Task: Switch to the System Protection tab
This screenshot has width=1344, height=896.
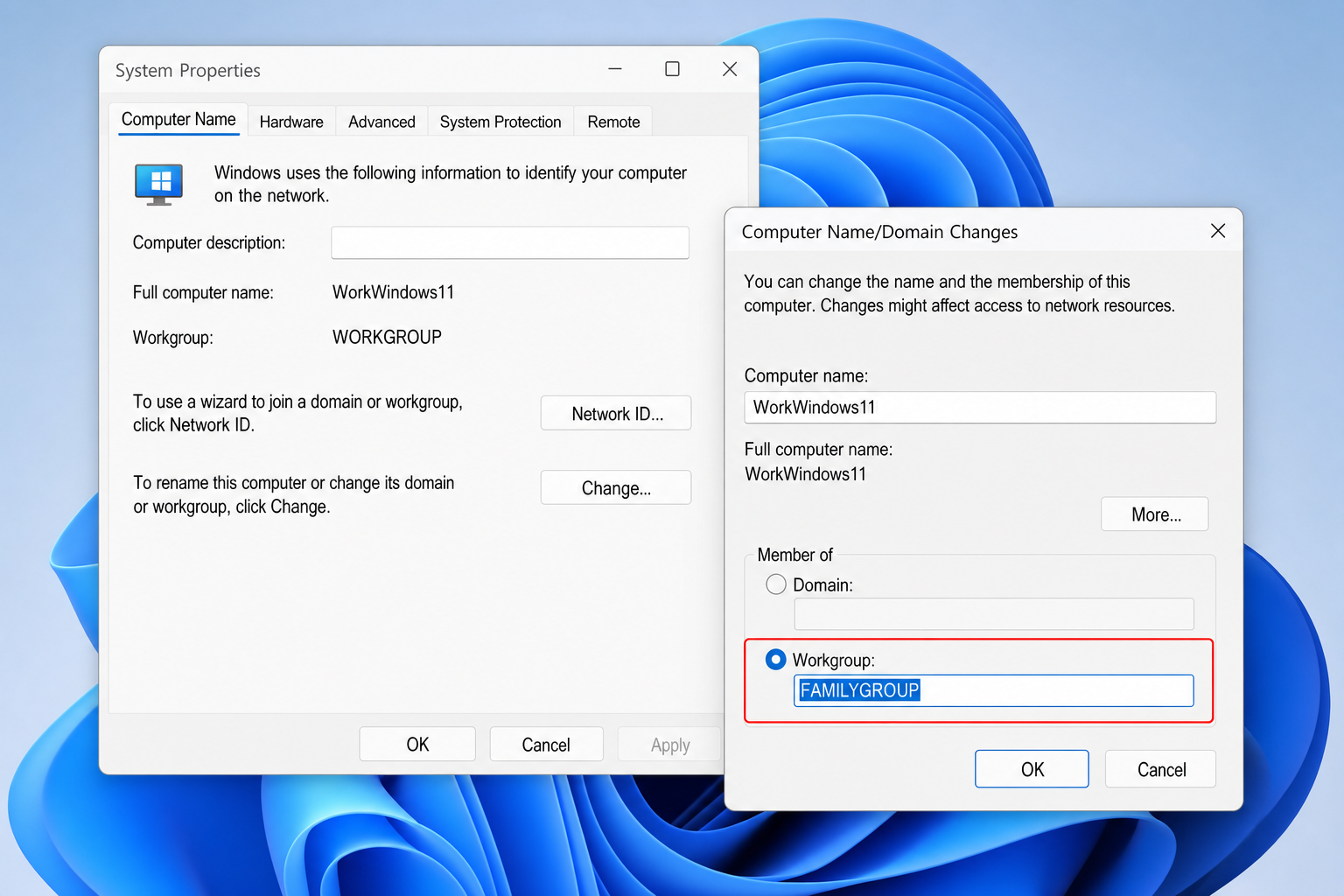Action: point(500,122)
